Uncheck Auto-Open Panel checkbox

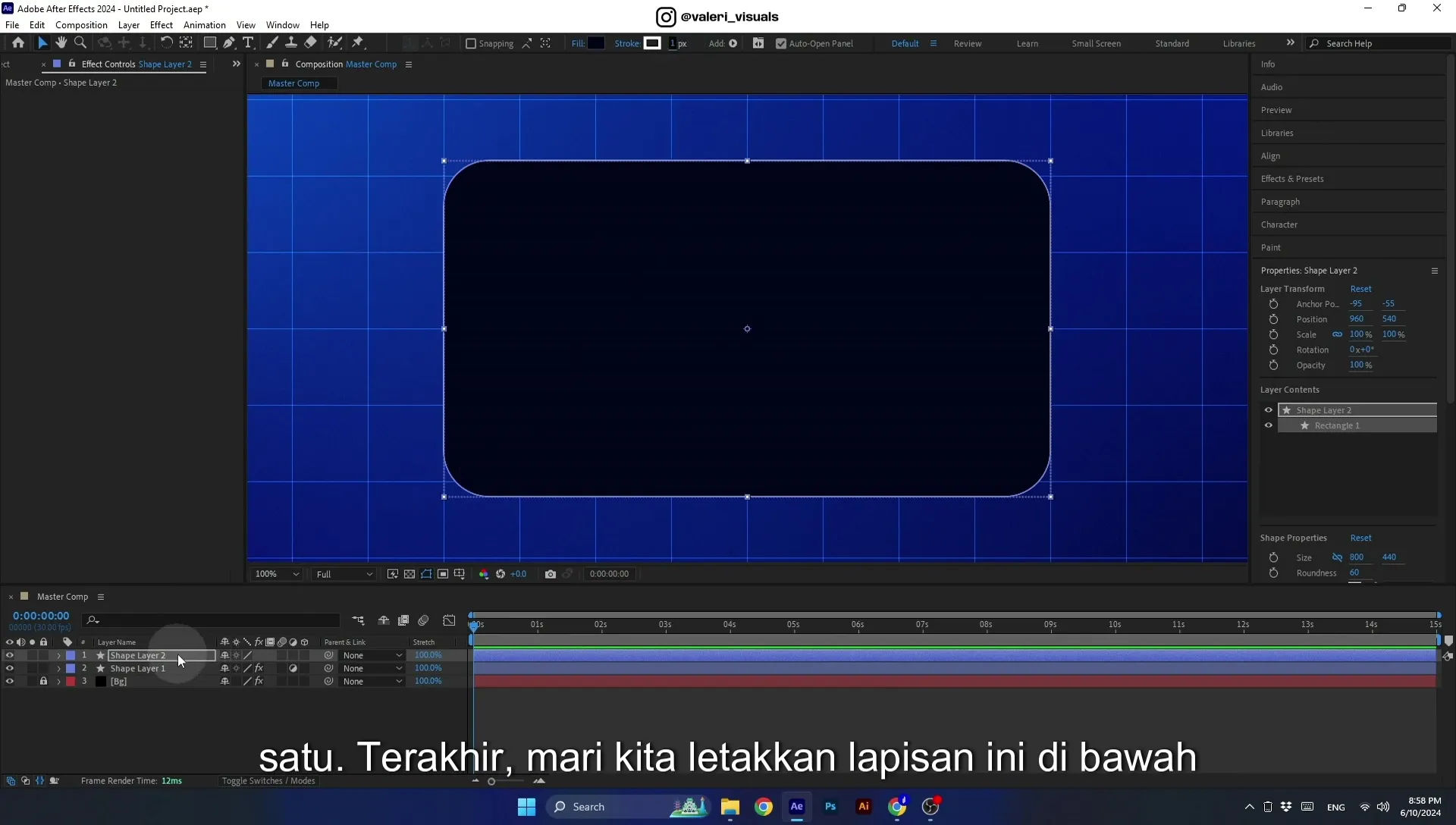[781, 44]
